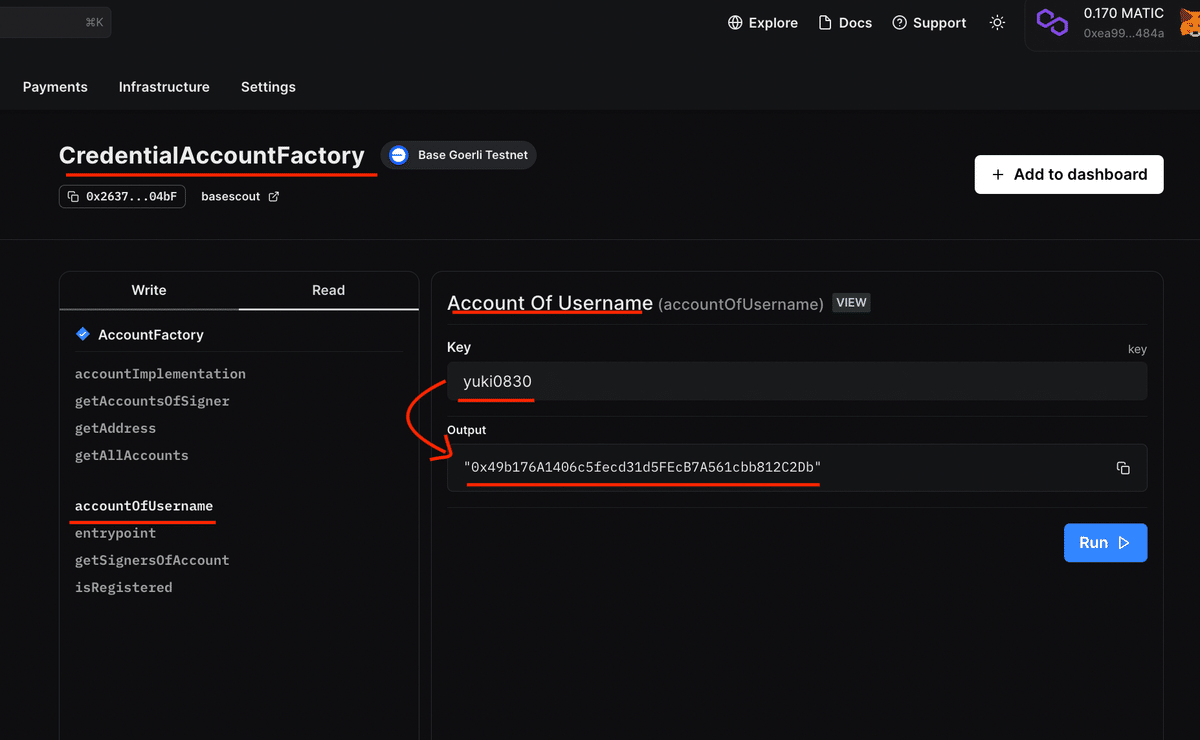Open the Explore link in the header
Image resolution: width=1200 pixels, height=740 pixels.
click(x=763, y=22)
